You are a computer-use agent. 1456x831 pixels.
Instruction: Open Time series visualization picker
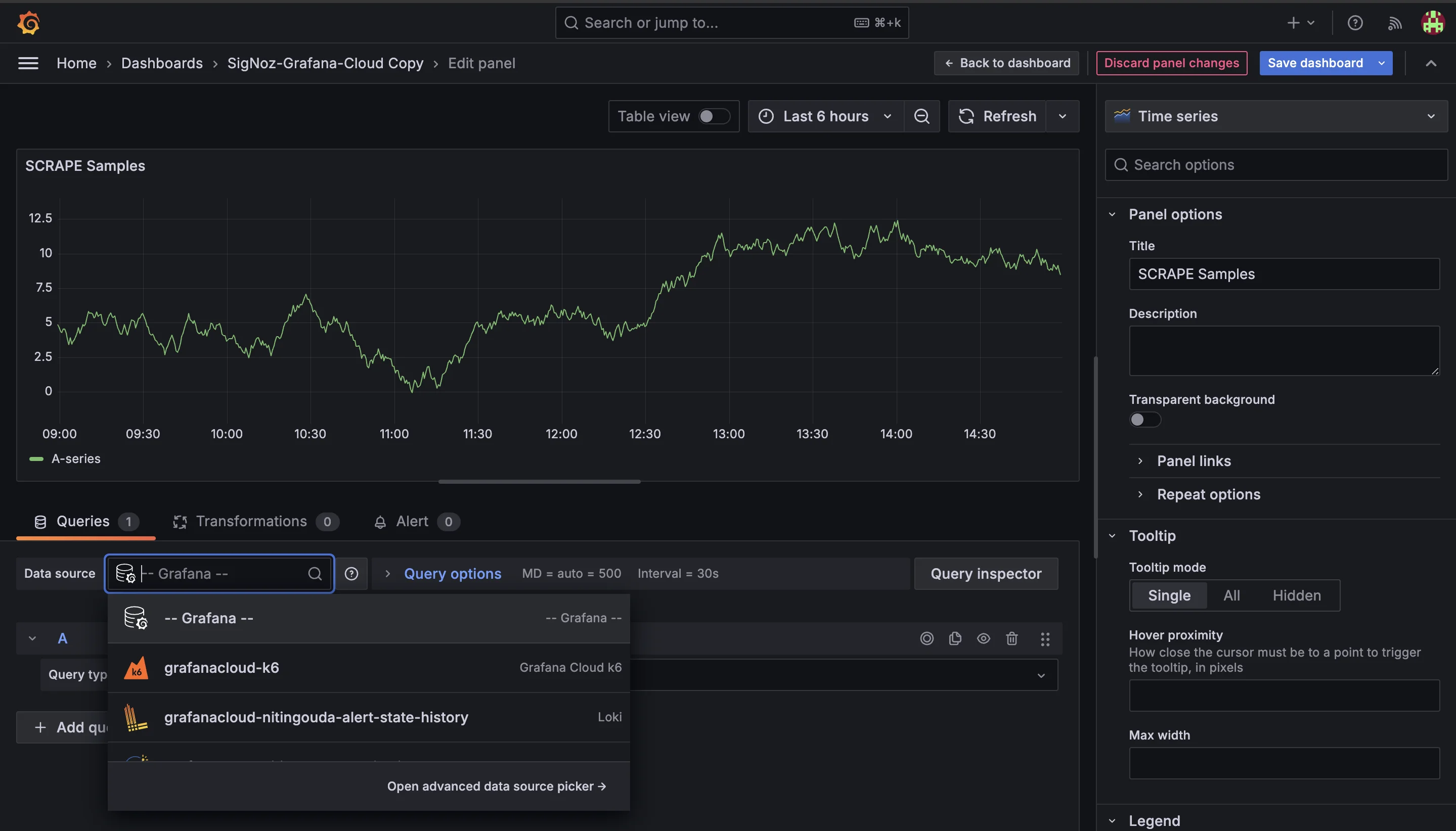click(x=1276, y=116)
